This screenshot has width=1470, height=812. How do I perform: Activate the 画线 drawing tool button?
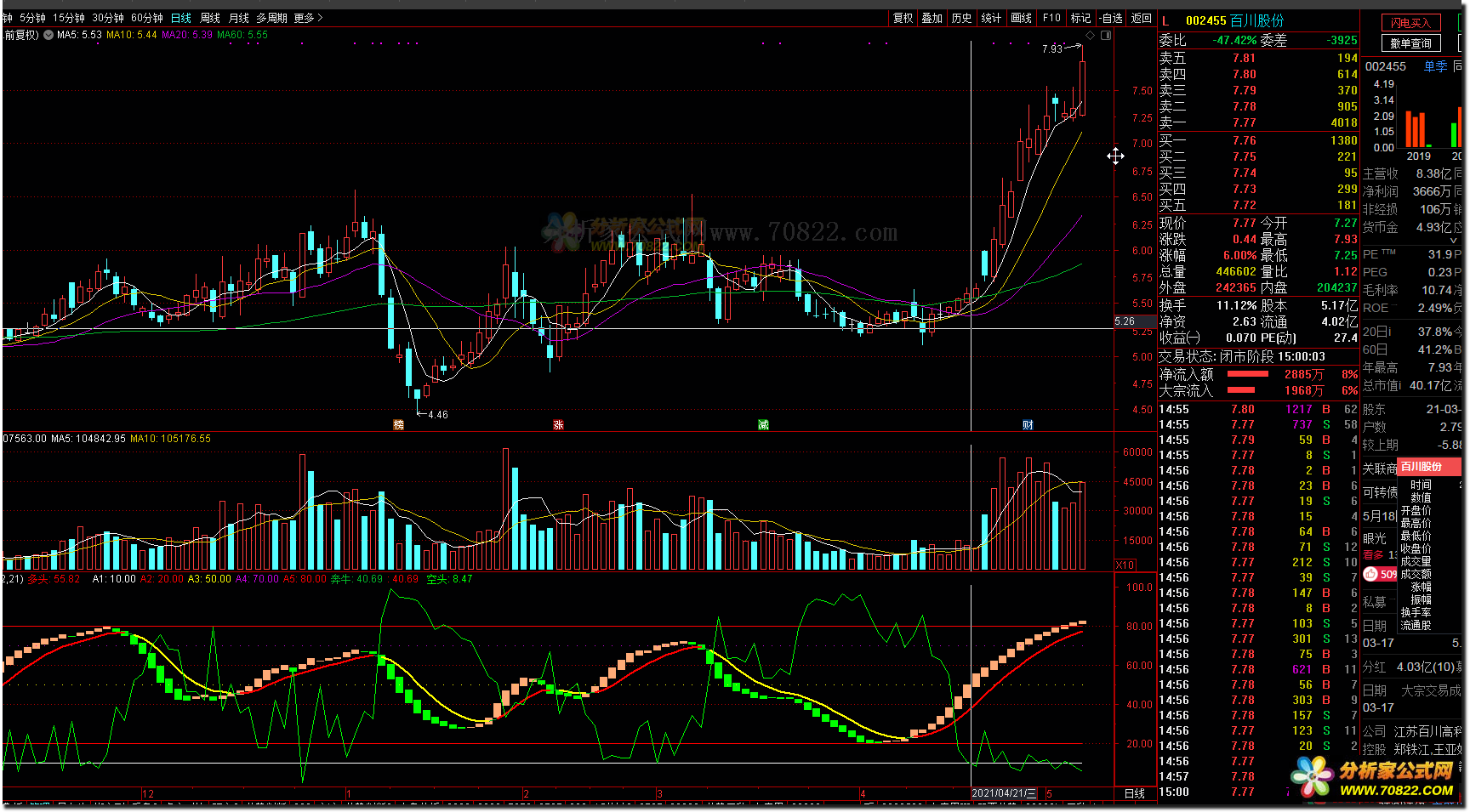pos(1022,18)
